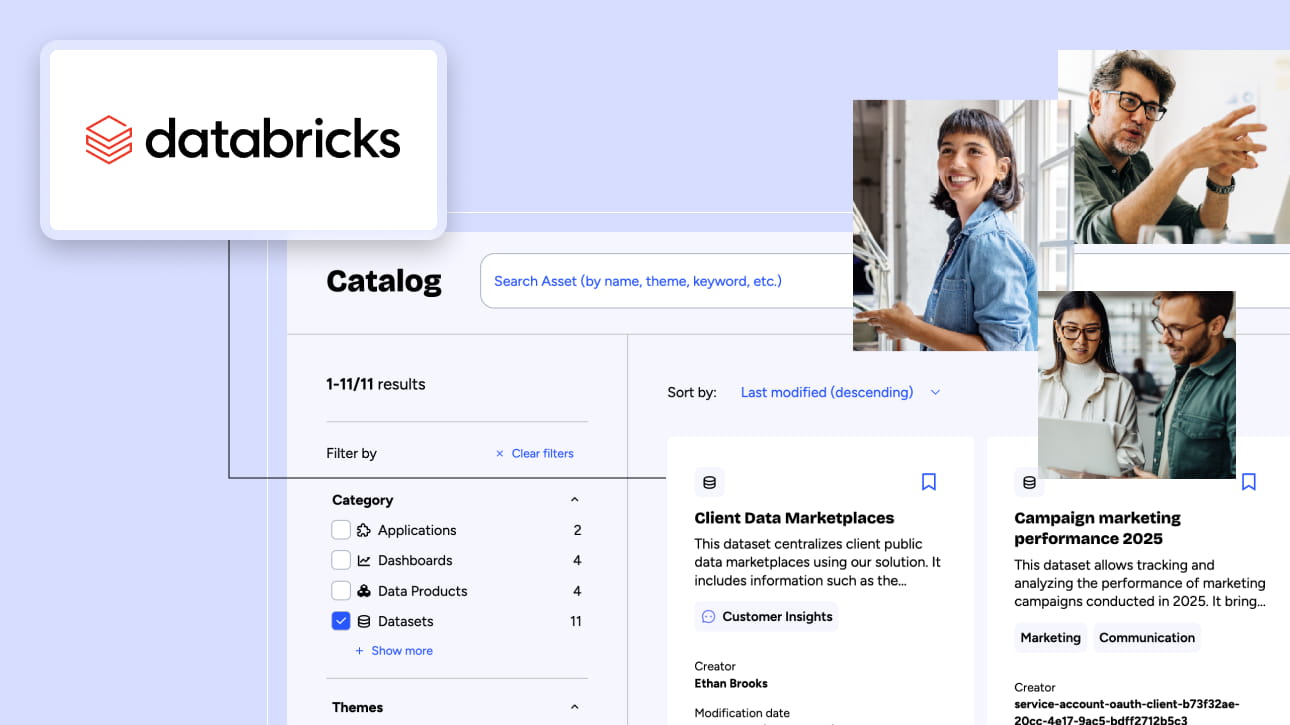The height and width of the screenshot is (725, 1290).
Task: Bookmark the Campaign marketing performance 2025 card
Action: point(1248,482)
